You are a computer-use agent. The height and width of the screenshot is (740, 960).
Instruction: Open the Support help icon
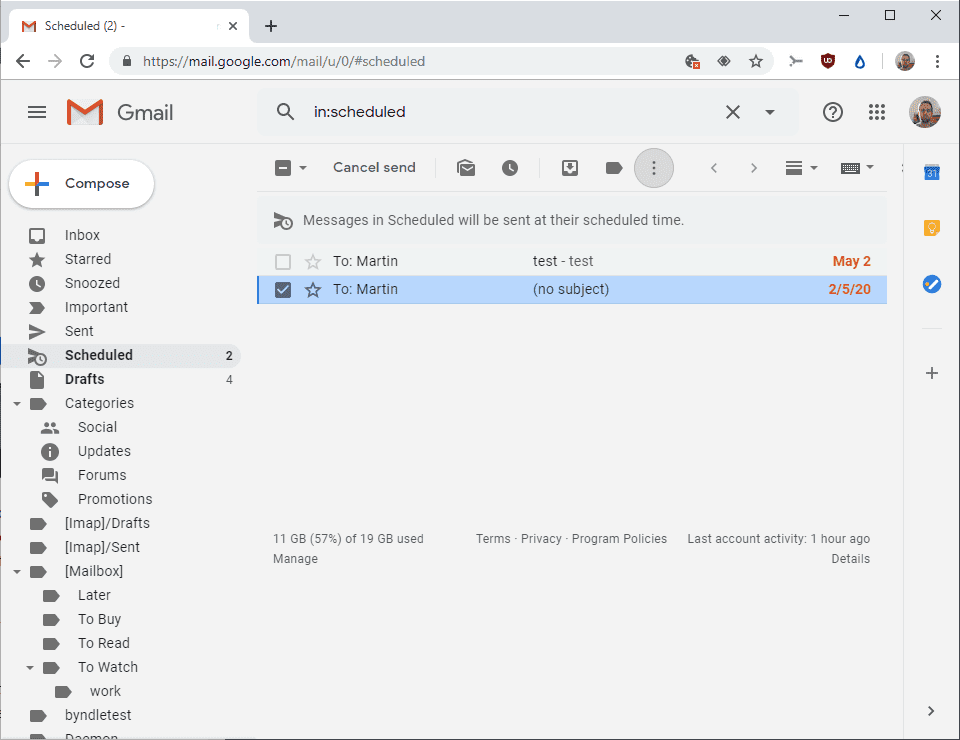[x=833, y=112]
